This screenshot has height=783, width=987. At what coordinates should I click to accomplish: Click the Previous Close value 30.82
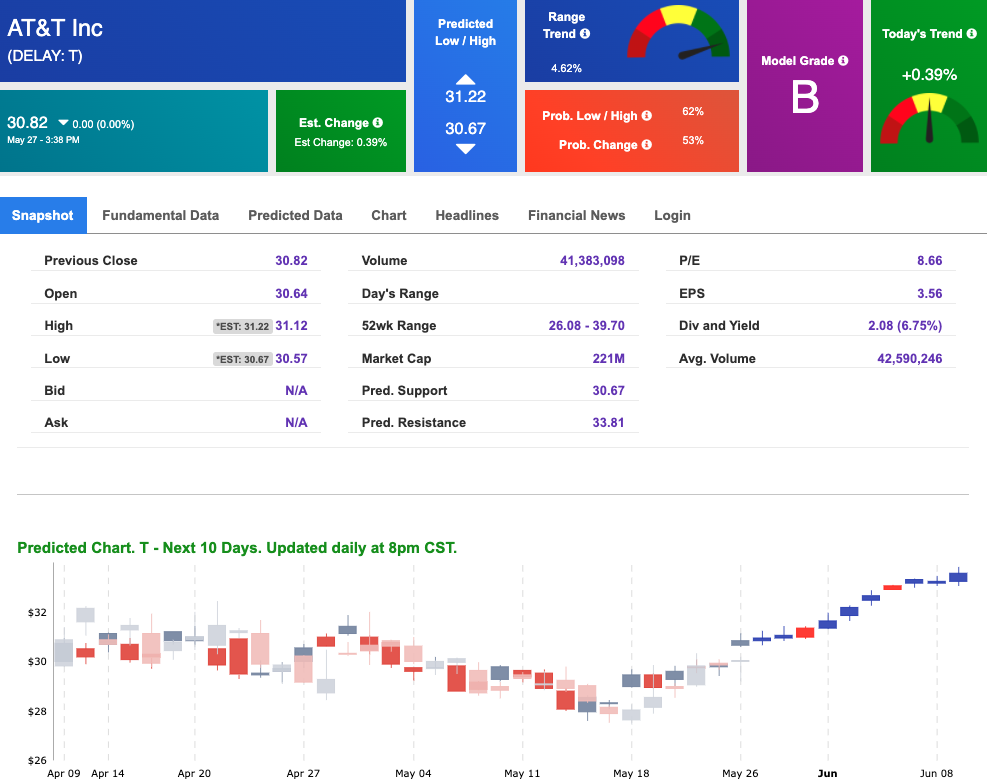click(x=291, y=261)
